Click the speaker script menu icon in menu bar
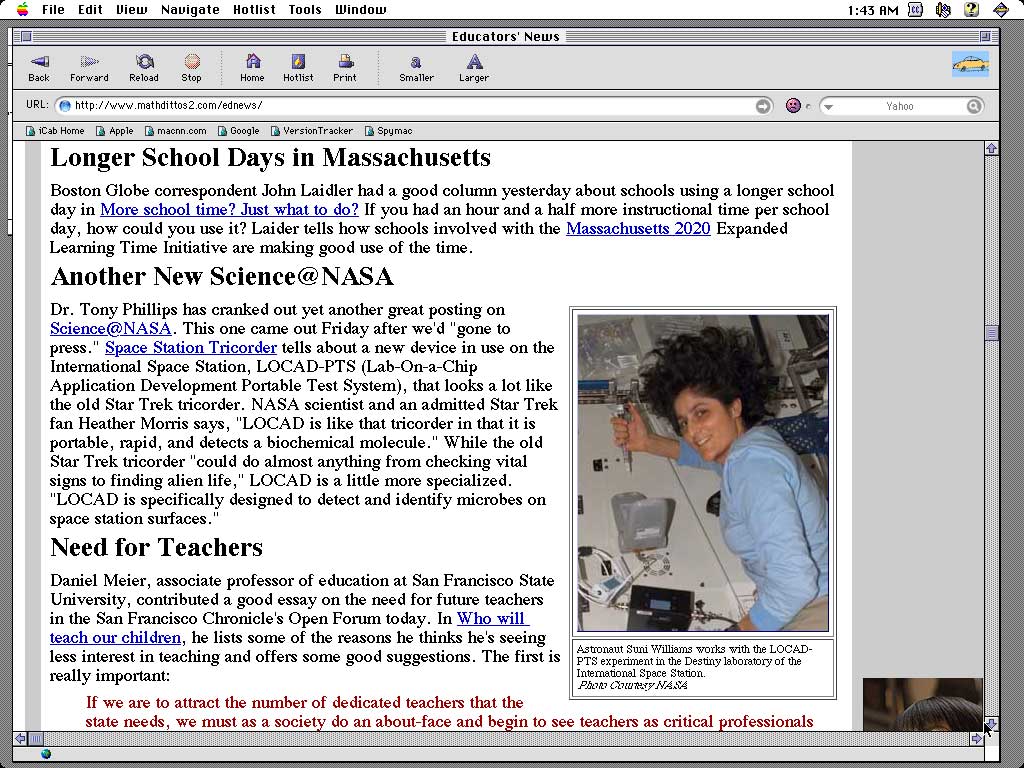Image resolution: width=1024 pixels, height=768 pixels. (943, 9)
